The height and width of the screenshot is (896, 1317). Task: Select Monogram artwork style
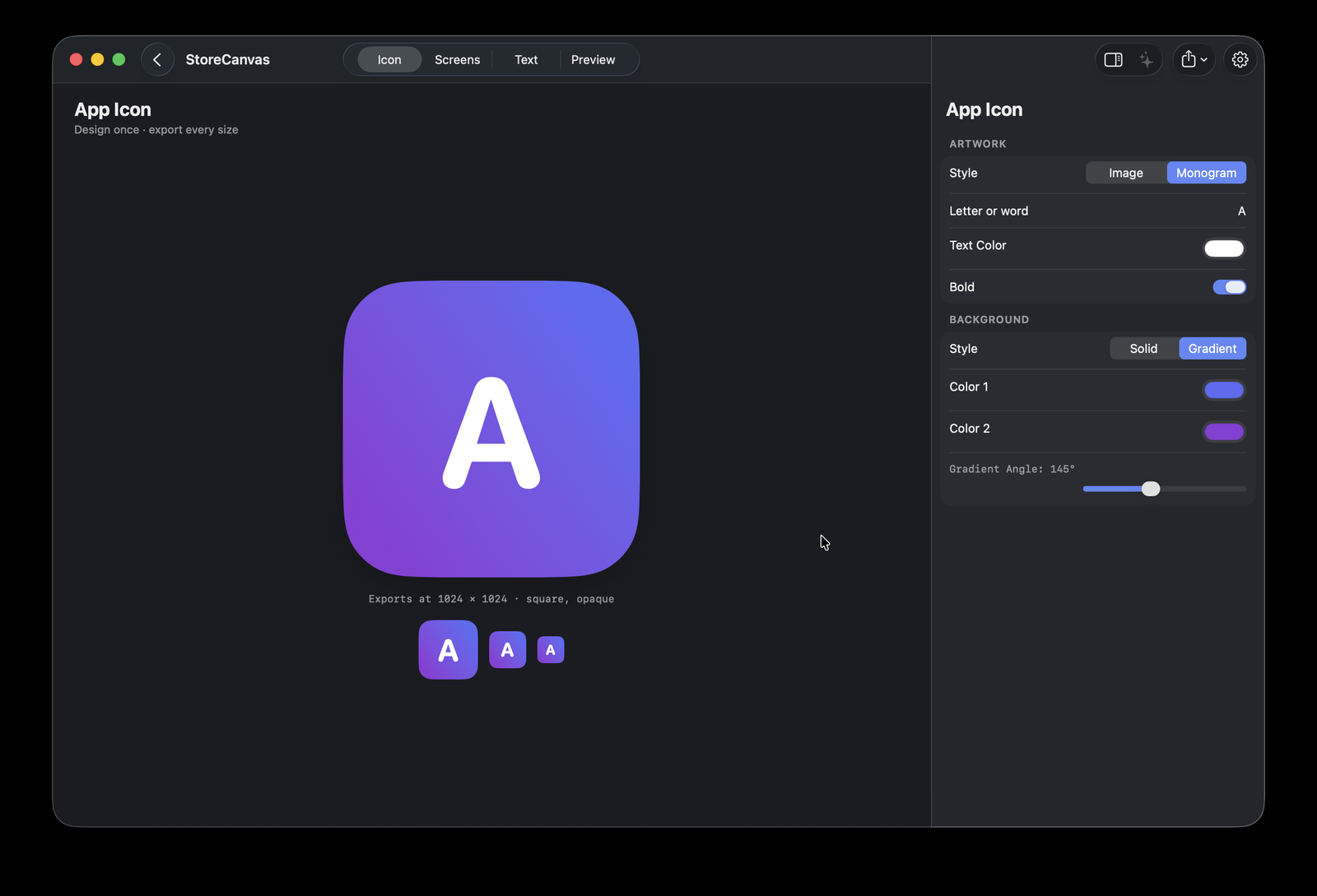pos(1206,173)
